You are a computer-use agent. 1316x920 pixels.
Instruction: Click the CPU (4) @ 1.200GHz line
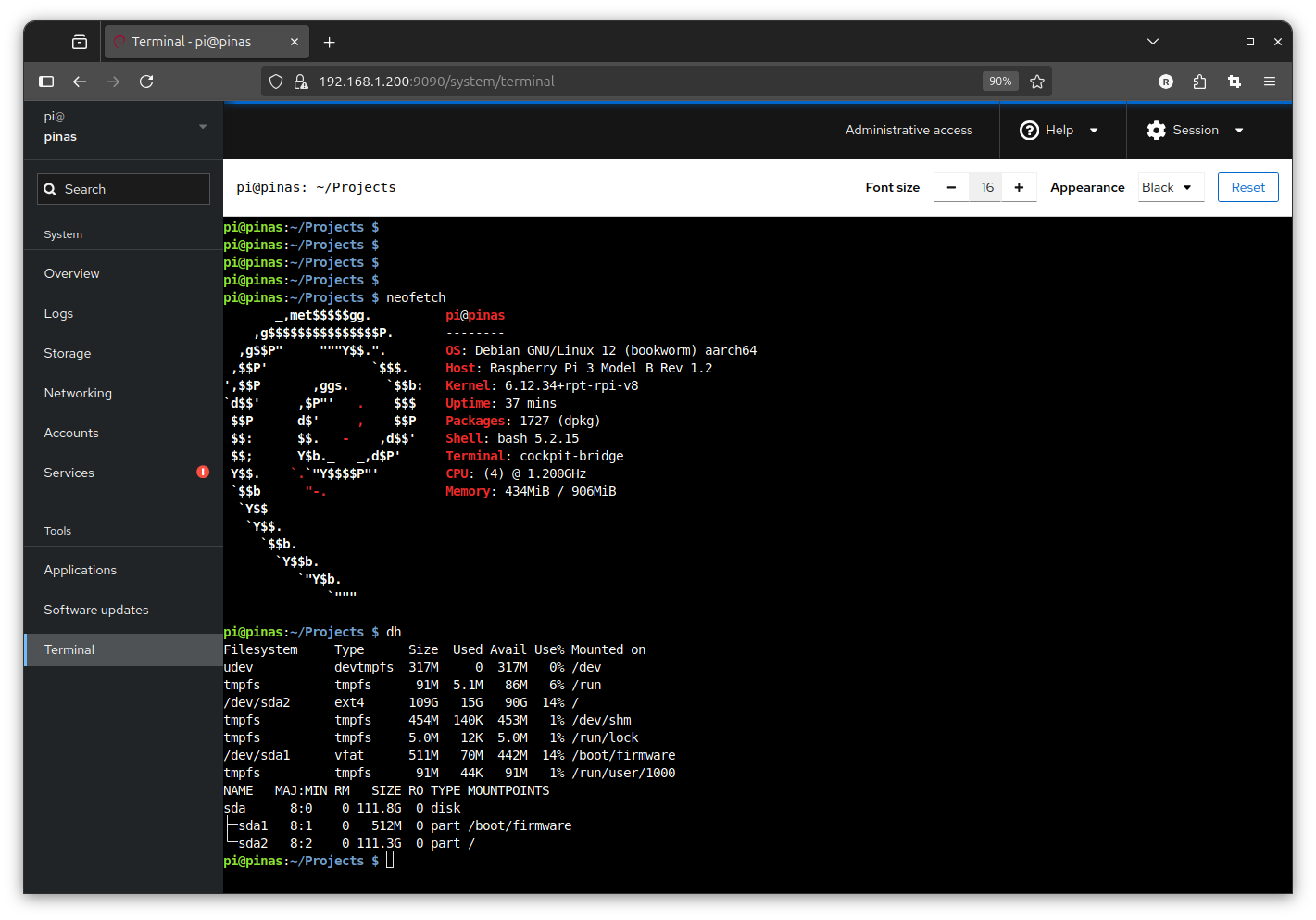pyautogui.click(x=516, y=473)
